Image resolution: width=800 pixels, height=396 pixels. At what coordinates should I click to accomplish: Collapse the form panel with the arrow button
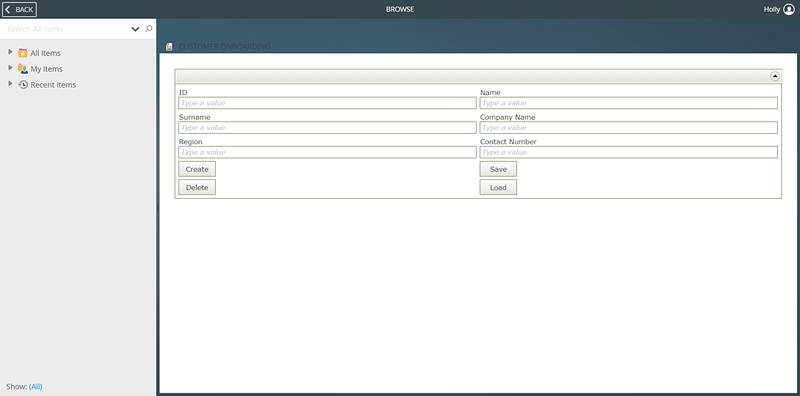775,77
